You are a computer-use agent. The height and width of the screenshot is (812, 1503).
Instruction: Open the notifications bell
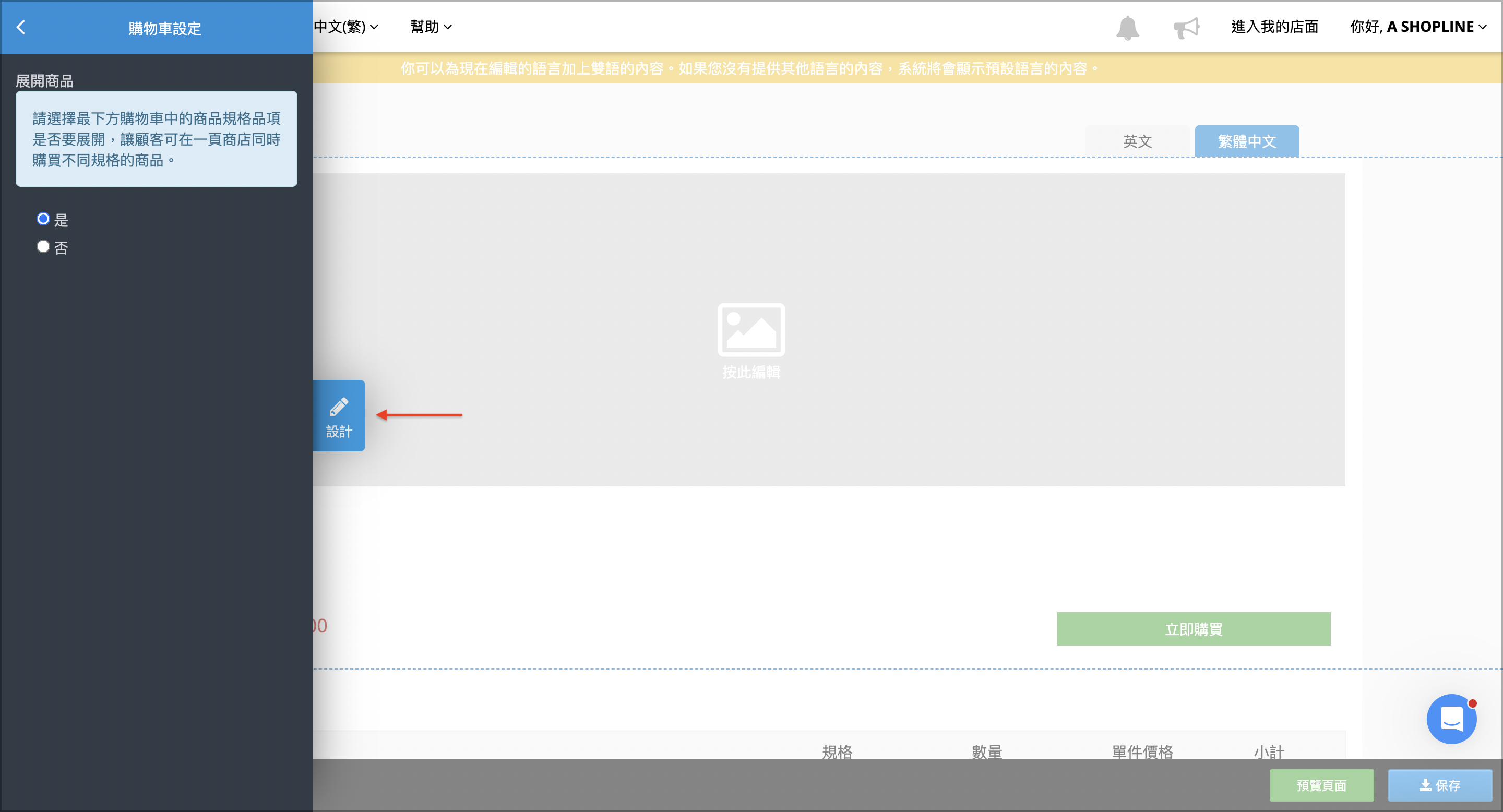coord(1127,28)
